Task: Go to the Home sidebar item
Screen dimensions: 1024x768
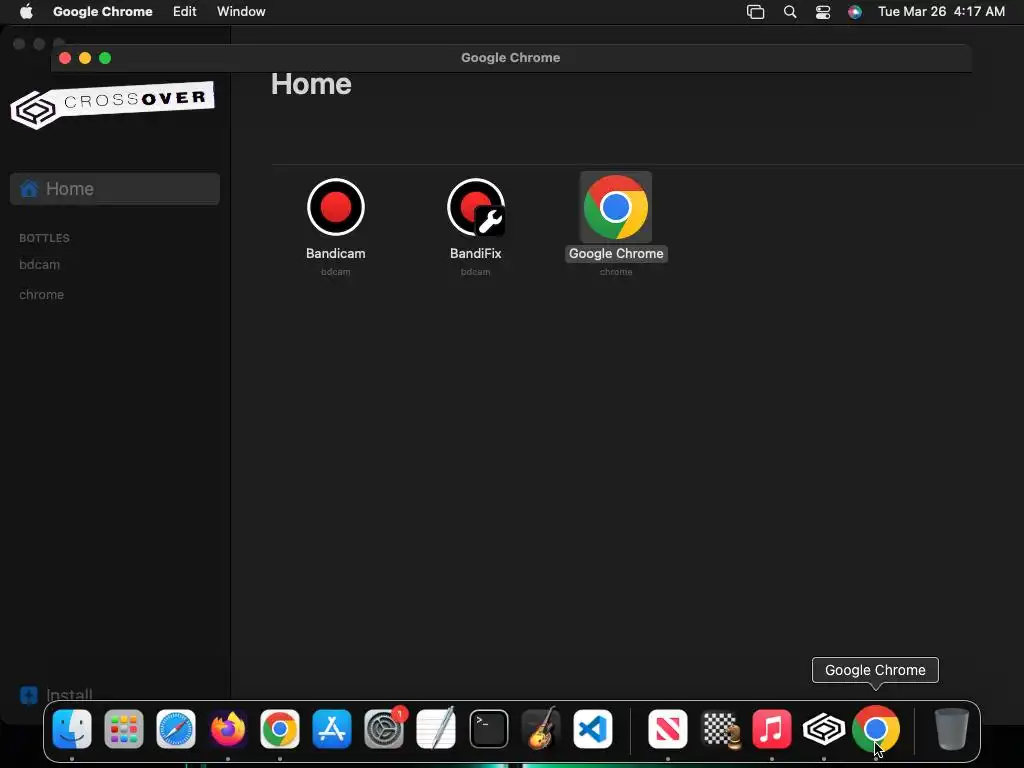Action: (x=115, y=189)
